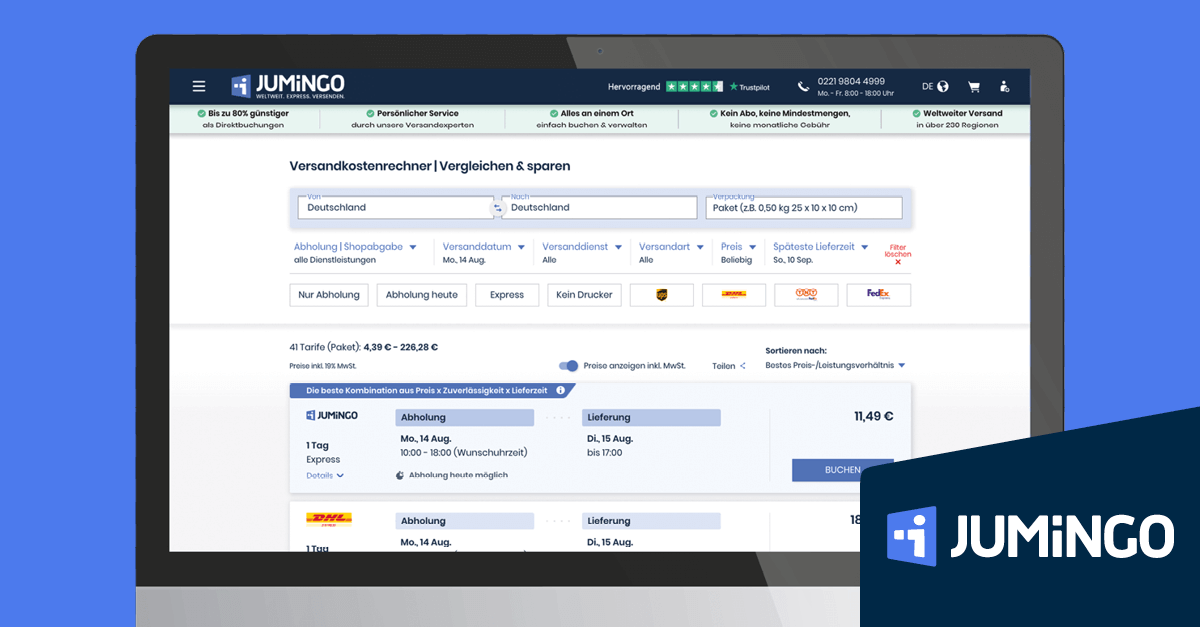Open the Trustpilot star rating
This screenshot has width=1200, height=627.
pyautogui.click(x=695, y=87)
